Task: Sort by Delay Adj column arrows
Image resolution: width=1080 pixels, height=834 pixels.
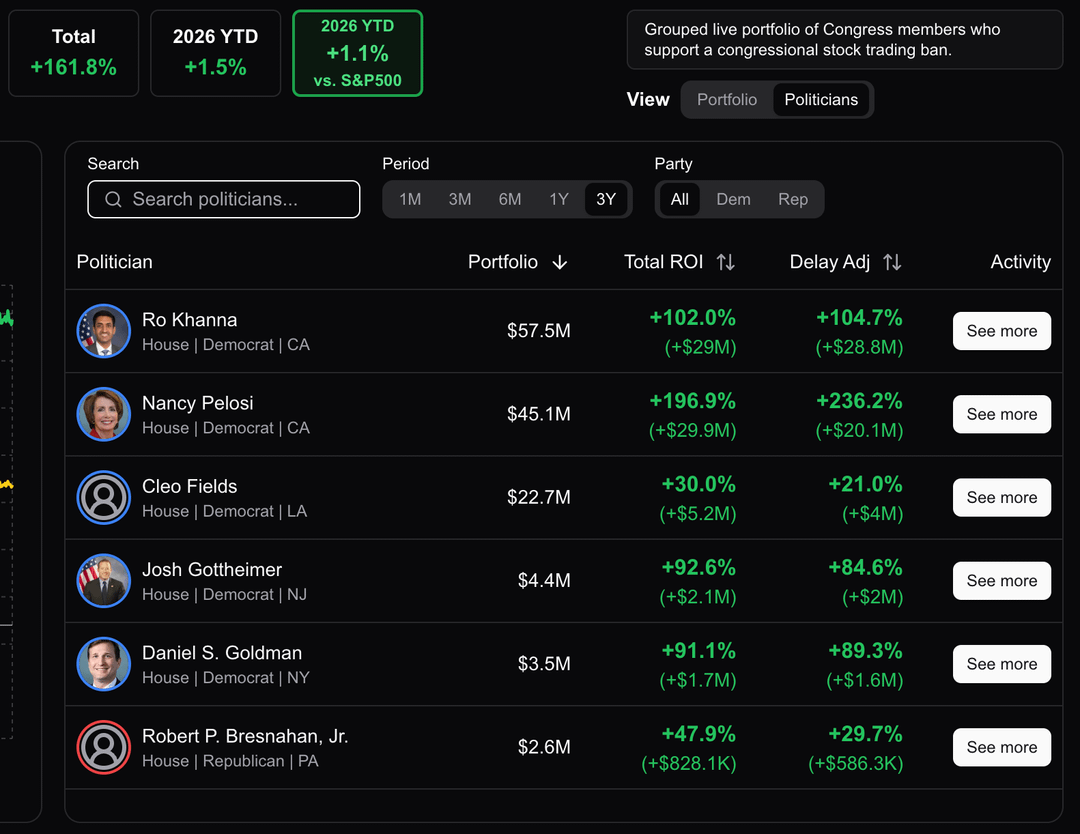Action: 892,262
